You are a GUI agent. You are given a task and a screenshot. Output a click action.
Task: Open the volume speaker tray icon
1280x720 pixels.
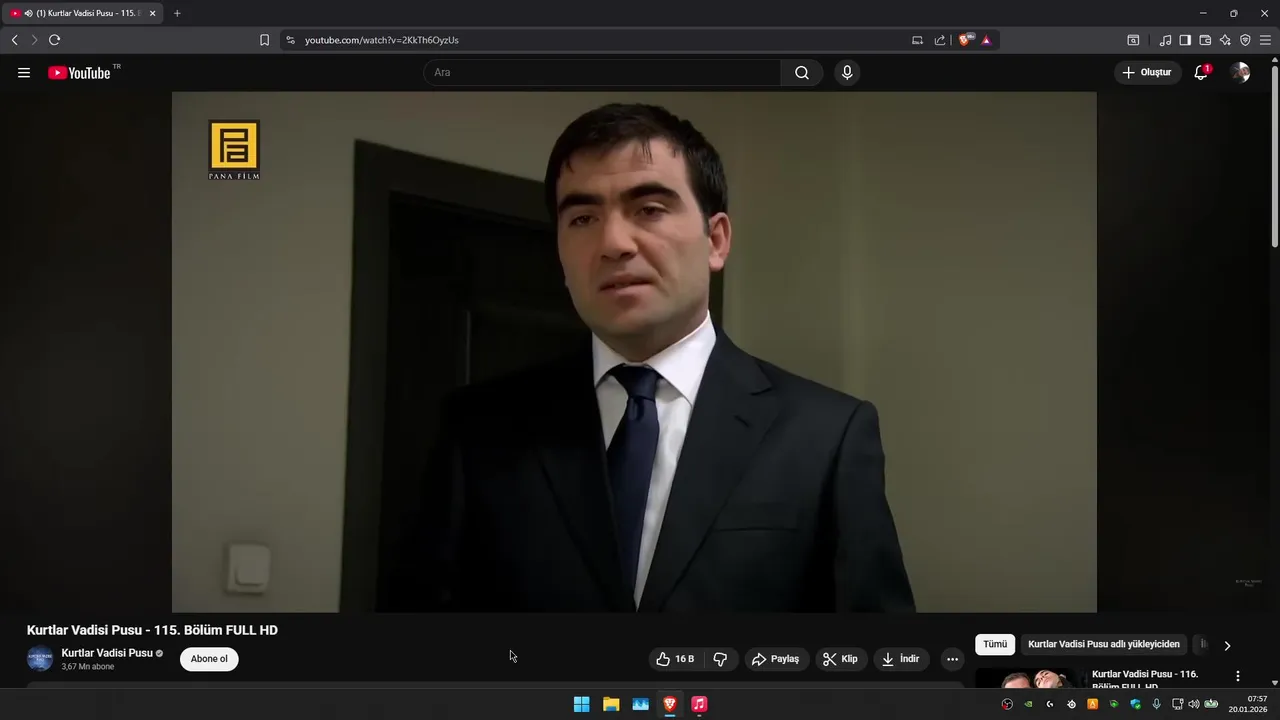(1193, 704)
